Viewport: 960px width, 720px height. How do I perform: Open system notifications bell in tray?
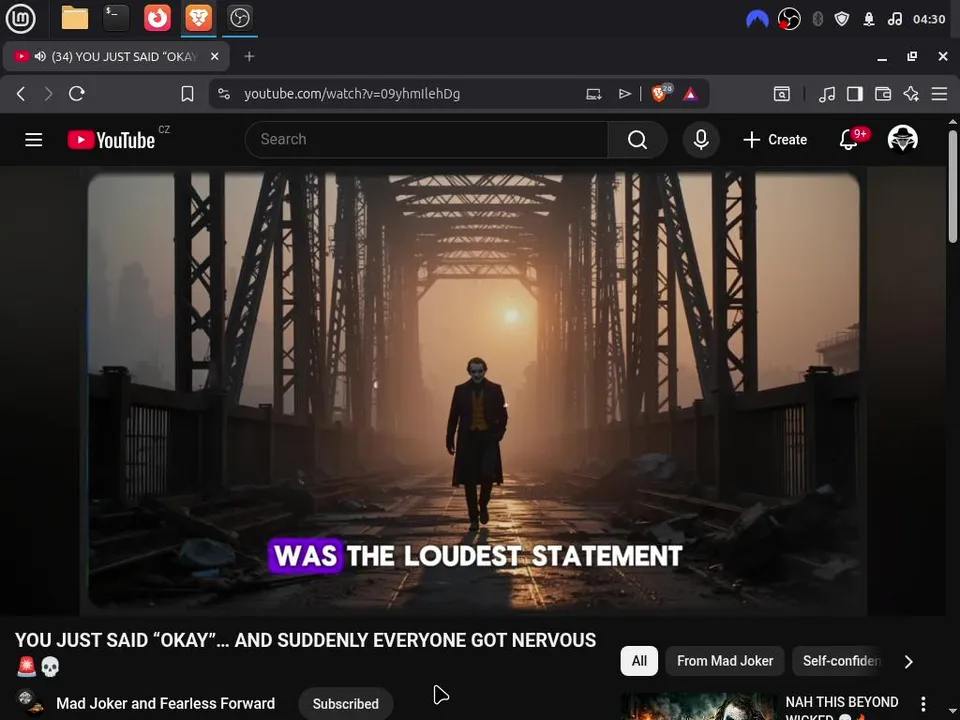(x=869, y=19)
